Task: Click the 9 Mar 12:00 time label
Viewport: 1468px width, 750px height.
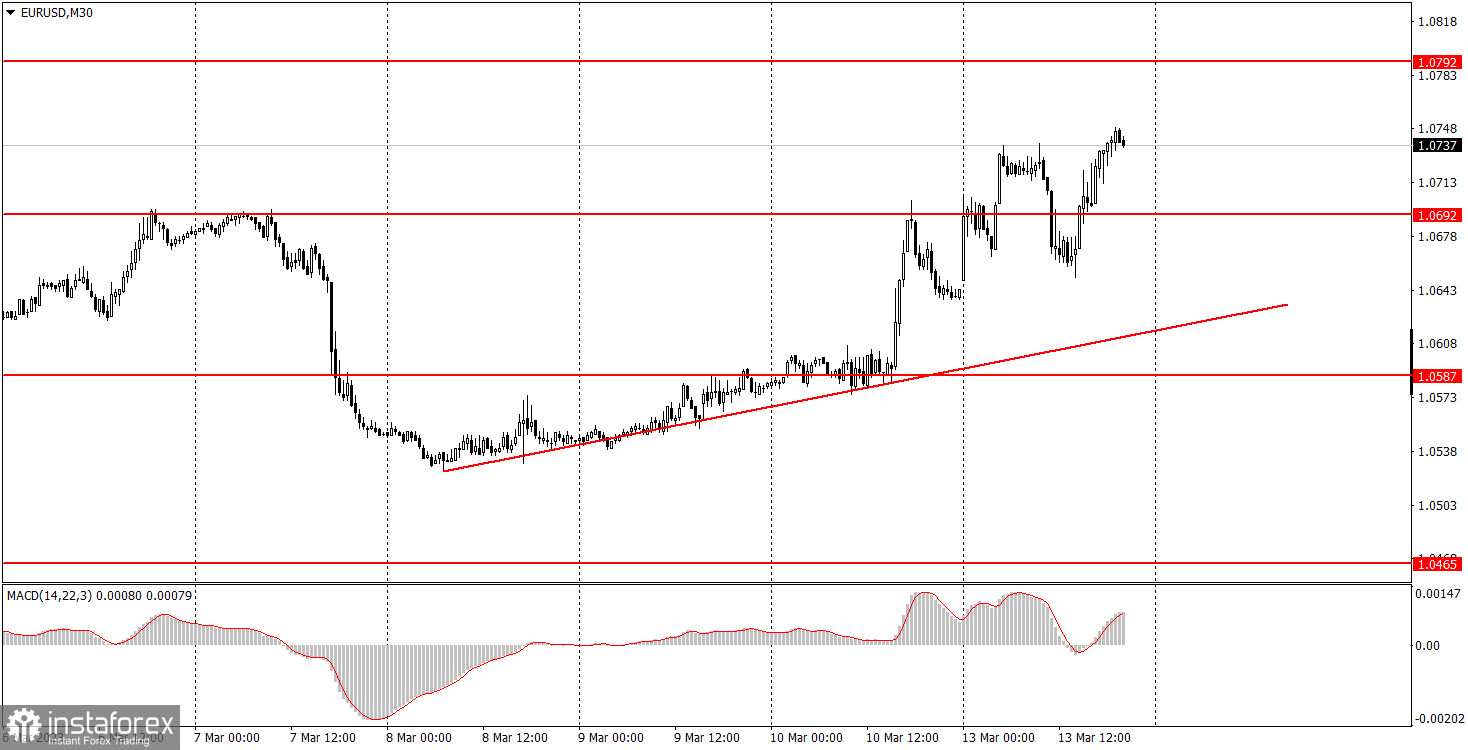Action: (706, 738)
